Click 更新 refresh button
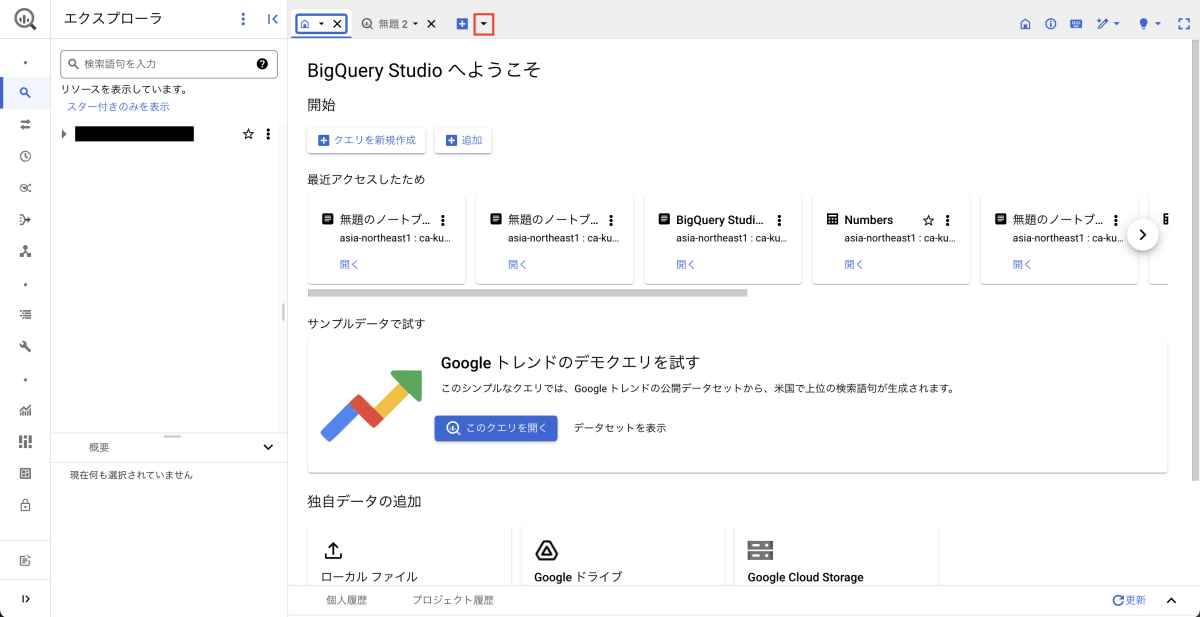 1129,600
